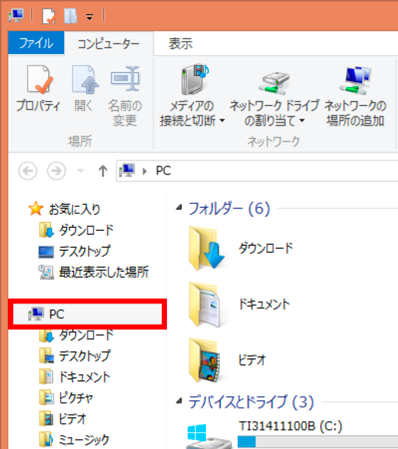
Task: Click the quick access New Folder icon
Action: pyautogui.click(x=70, y=16)
